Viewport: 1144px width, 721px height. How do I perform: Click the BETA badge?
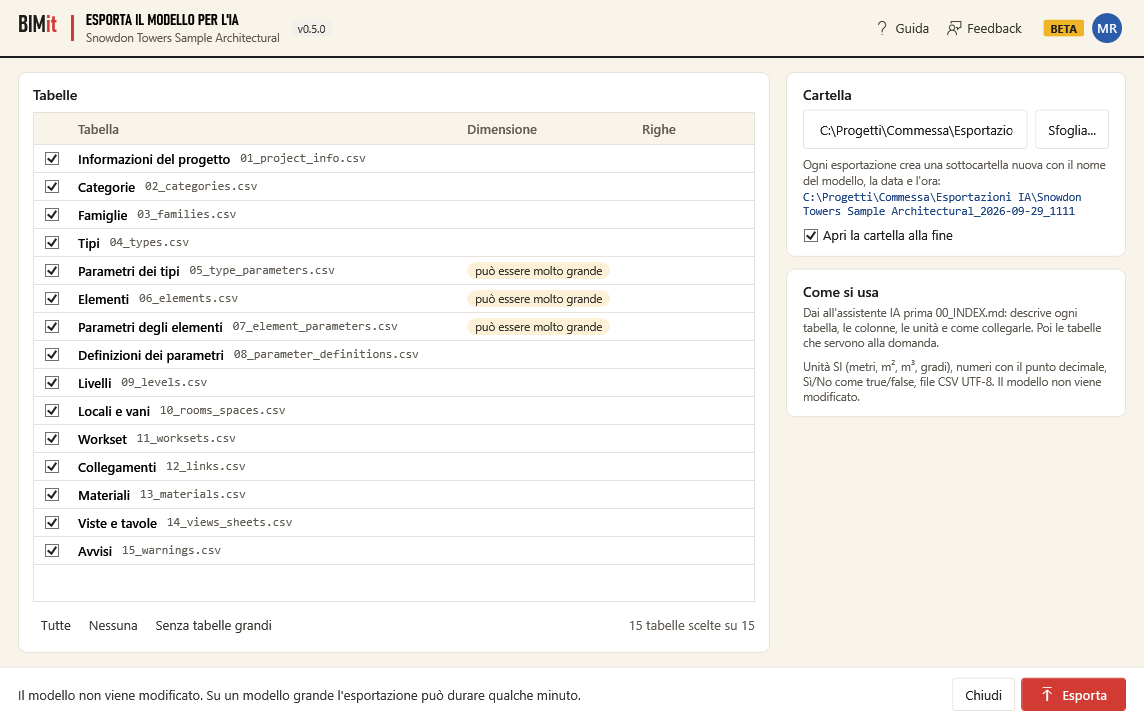click(1063, 28)
